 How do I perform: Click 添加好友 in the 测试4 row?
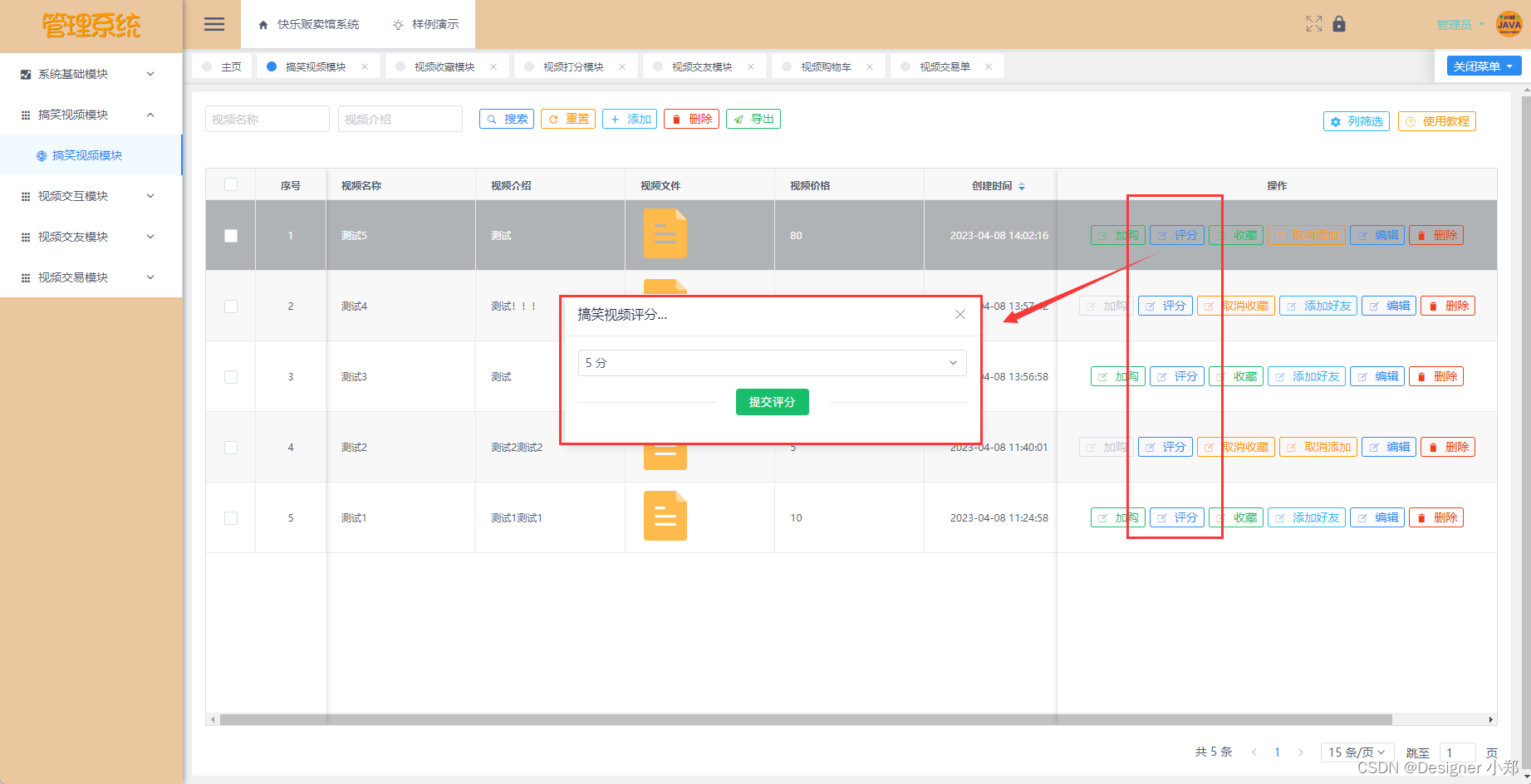1318,306
